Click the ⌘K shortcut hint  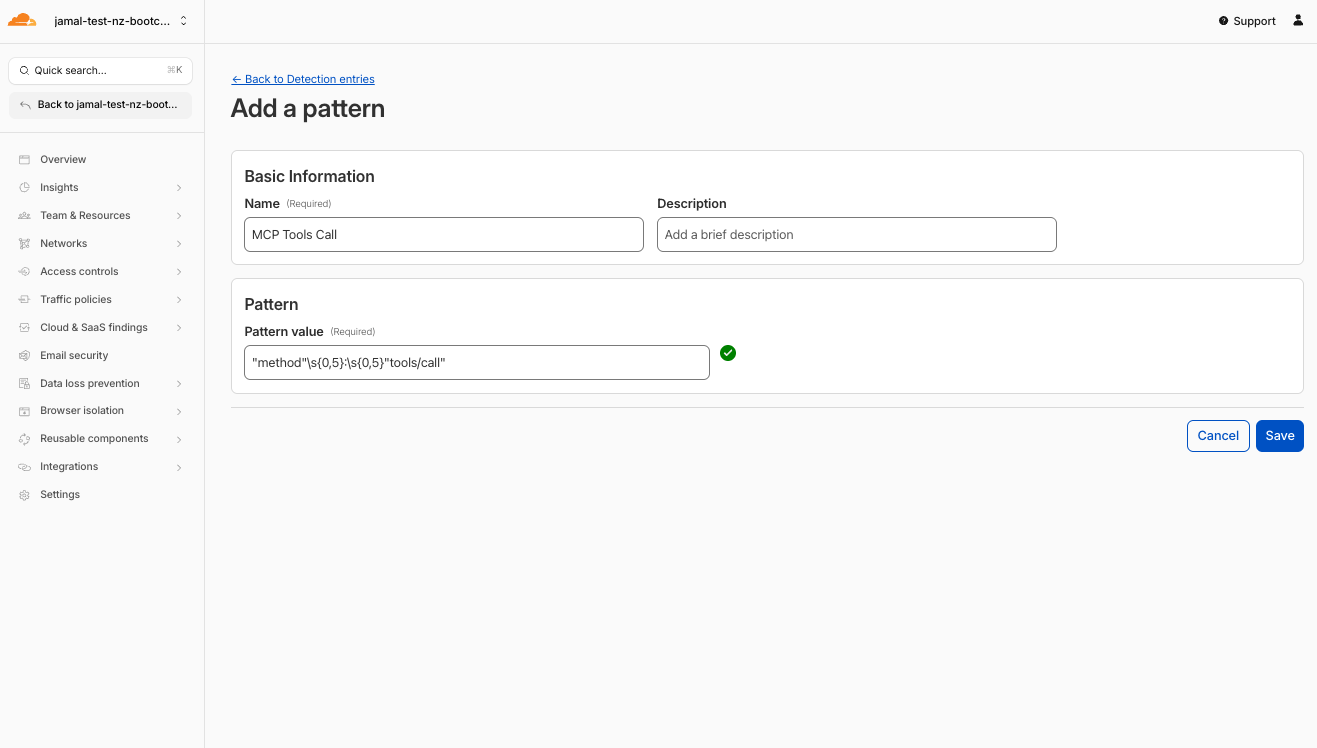click(175, 71)
